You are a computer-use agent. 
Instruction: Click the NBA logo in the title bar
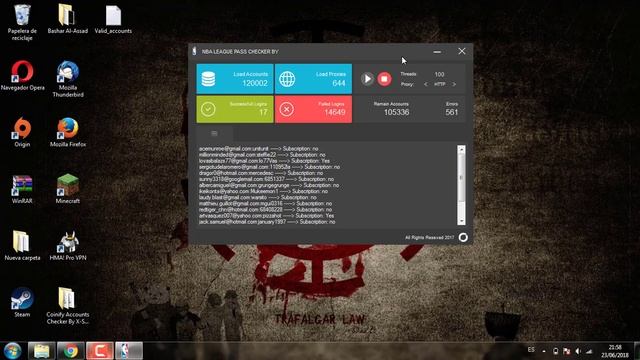pyautogui.click(x=194, y=51)
